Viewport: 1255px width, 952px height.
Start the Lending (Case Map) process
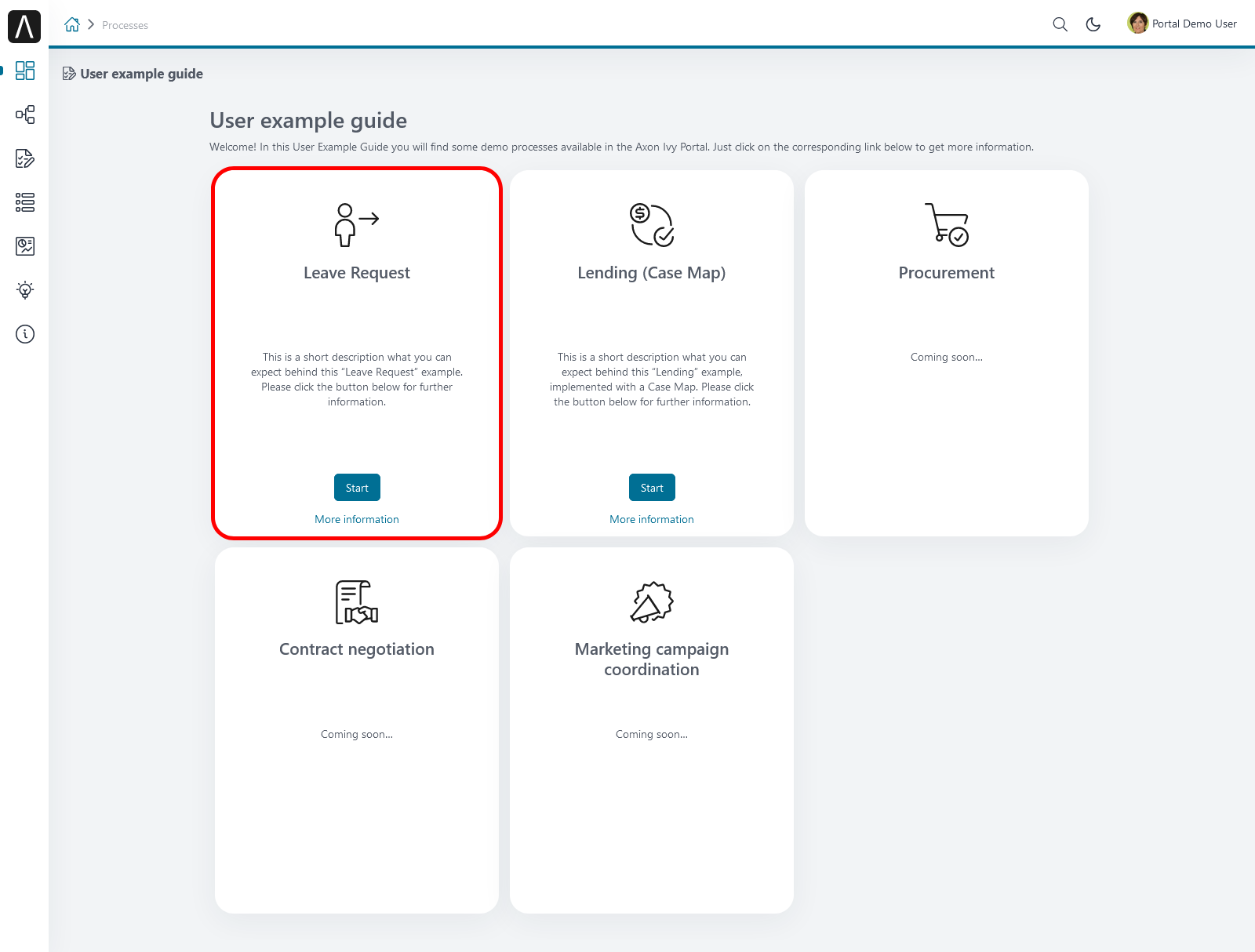pos(652,488)
